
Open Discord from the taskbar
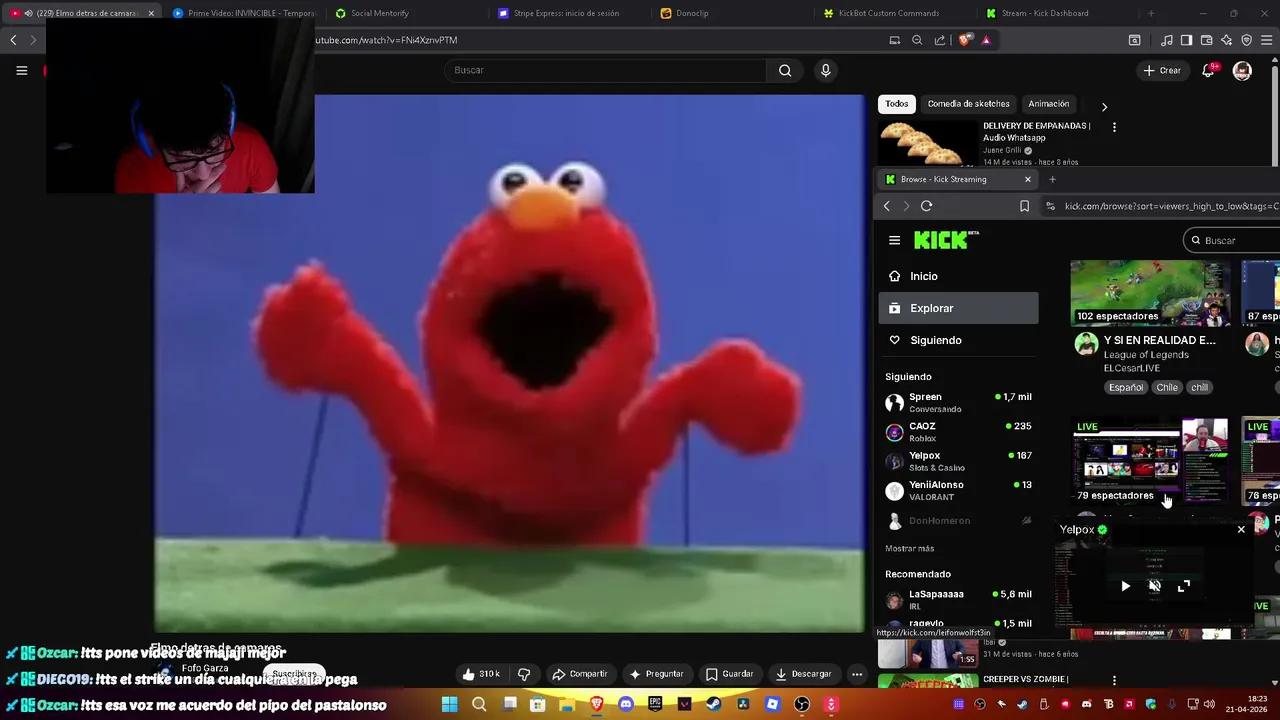coord(626,704)
